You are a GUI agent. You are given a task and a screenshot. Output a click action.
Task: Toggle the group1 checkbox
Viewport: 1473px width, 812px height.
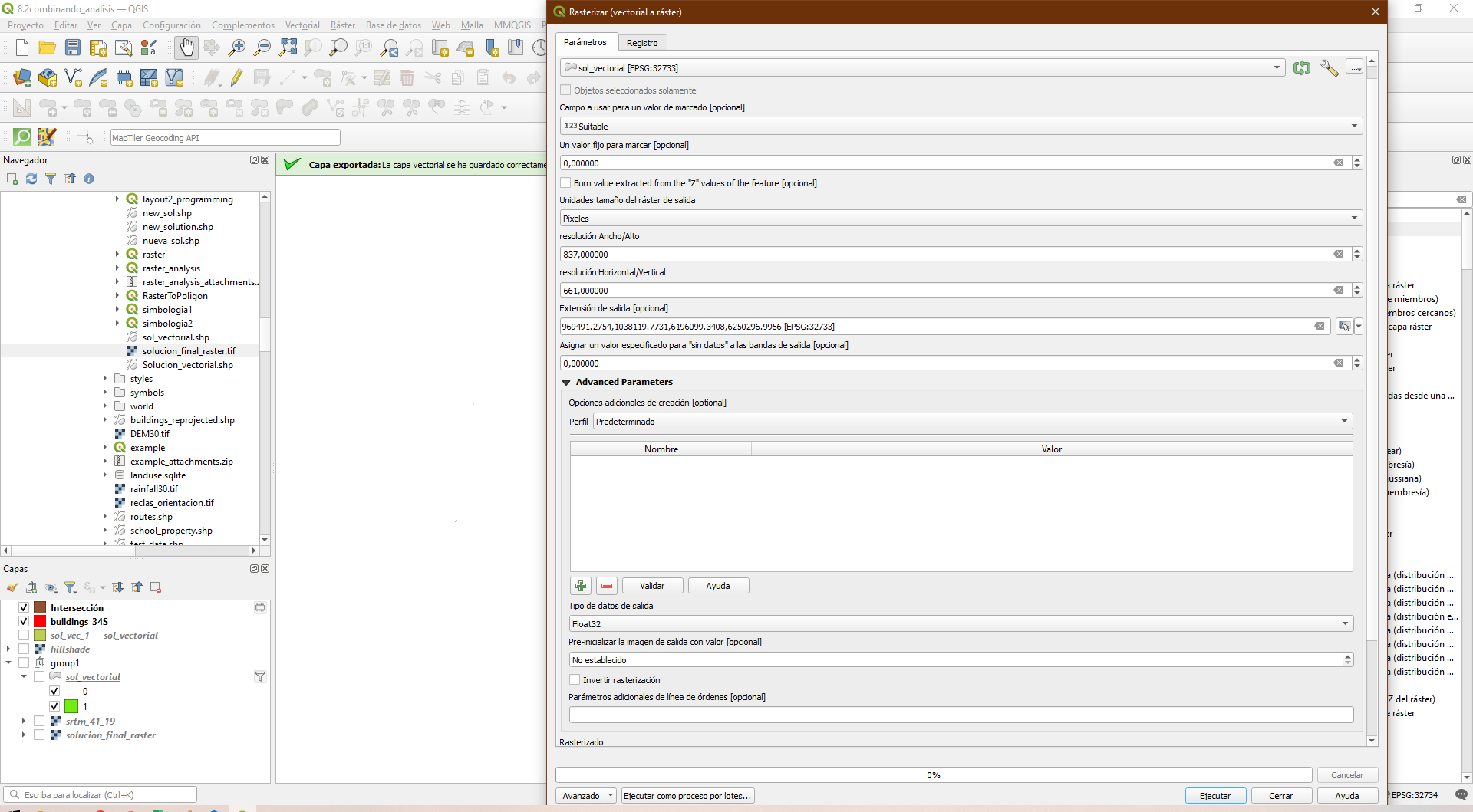coord(24,663)
